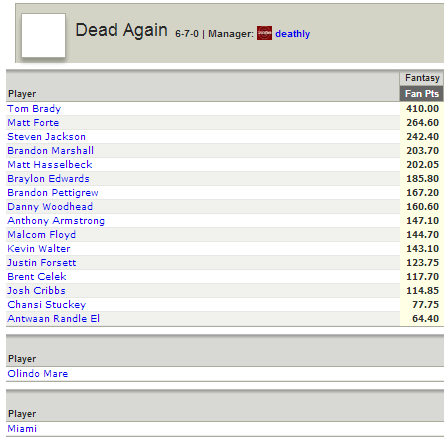The image size is (444, 437).
Task: Open Matt Hasselbeck's player link
Action: 50,165
